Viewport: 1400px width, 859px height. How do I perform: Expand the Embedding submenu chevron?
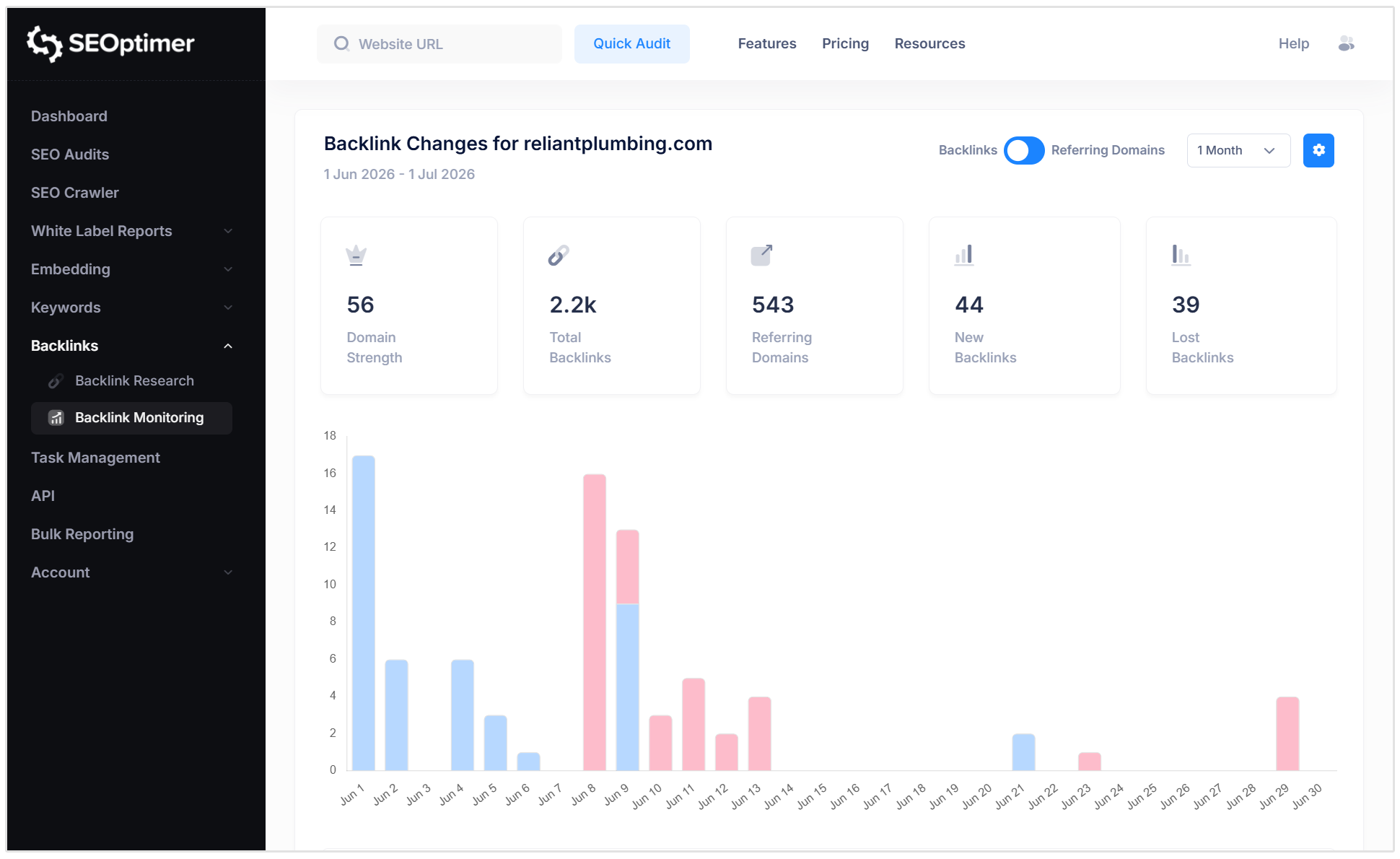[x=228, y=269]
